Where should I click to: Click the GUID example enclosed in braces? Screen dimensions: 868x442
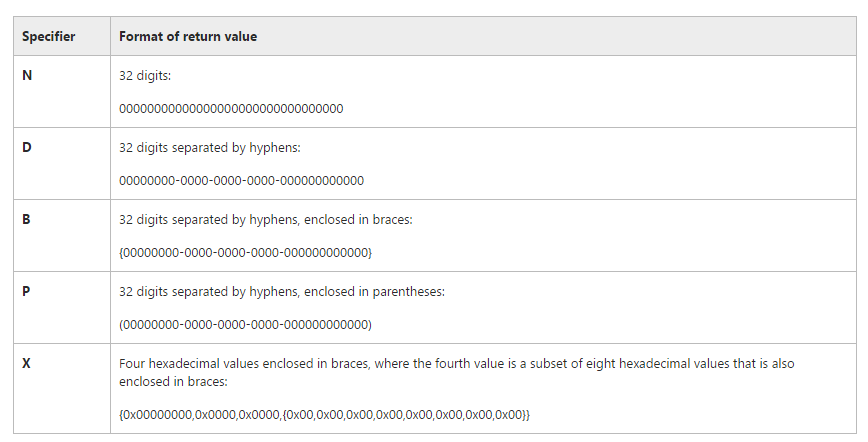coord(245,253)
